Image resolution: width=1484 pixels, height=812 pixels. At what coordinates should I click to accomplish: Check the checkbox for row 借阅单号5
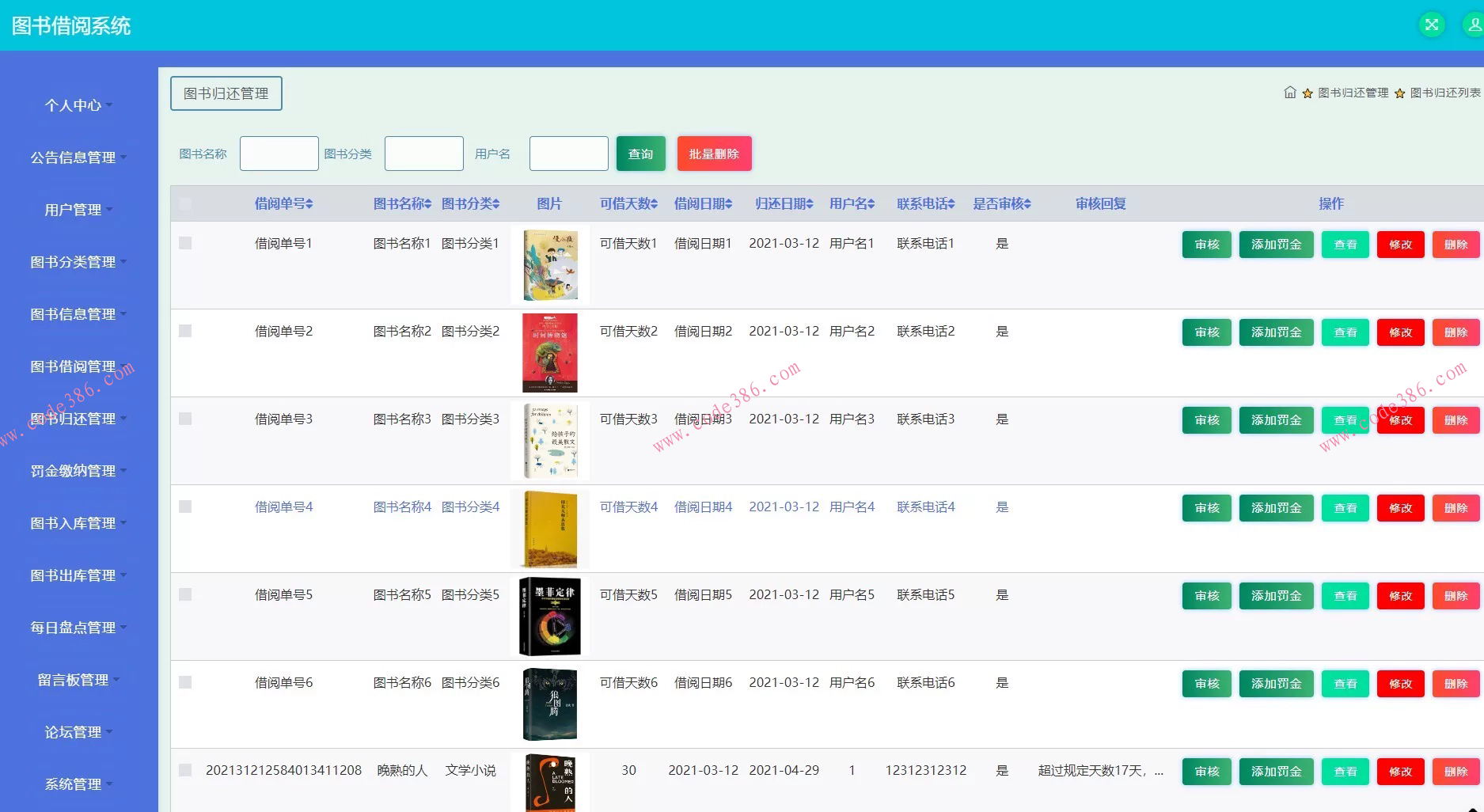click(185, 595)
